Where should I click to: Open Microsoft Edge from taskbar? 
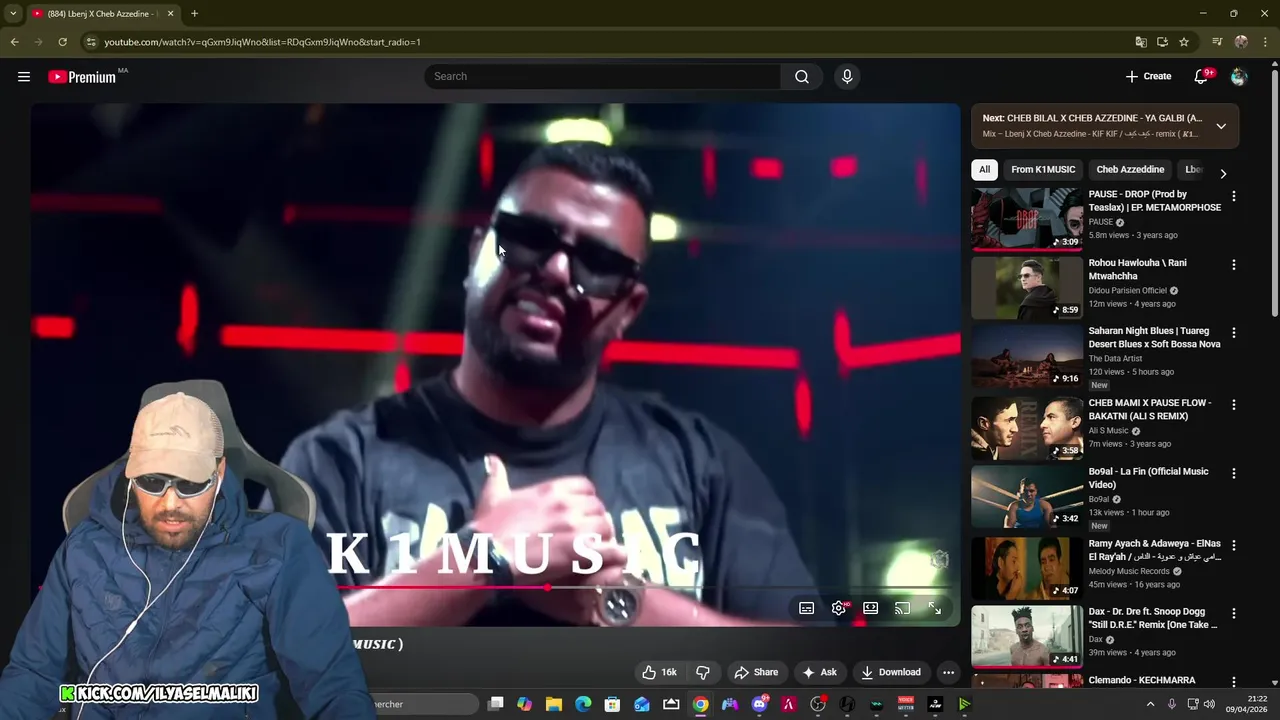coord(583,704)
